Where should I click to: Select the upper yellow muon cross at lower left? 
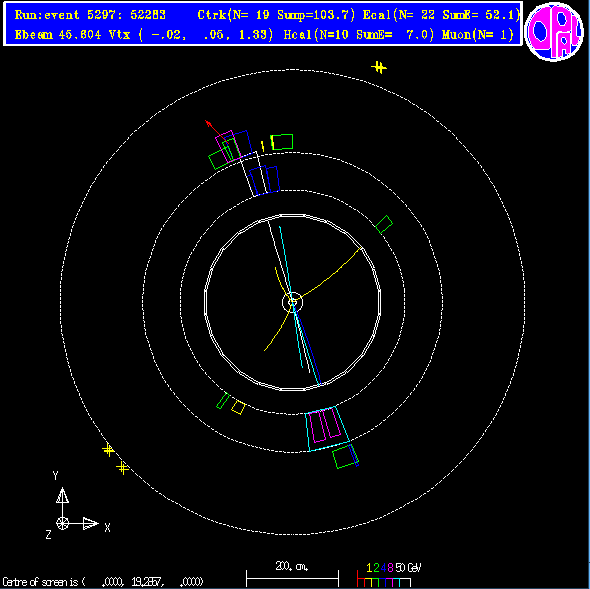[108, 450]
